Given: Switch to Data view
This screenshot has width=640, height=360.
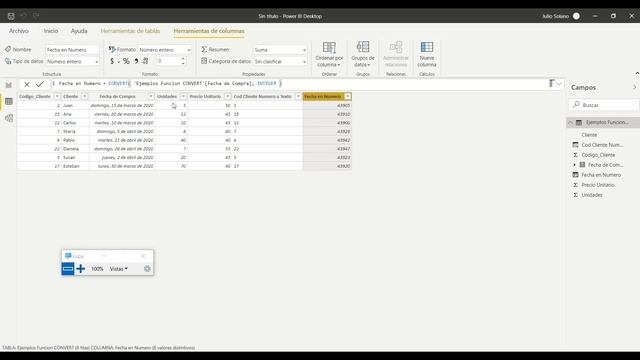Looking at the screenshot, I should tap(9, 101).
